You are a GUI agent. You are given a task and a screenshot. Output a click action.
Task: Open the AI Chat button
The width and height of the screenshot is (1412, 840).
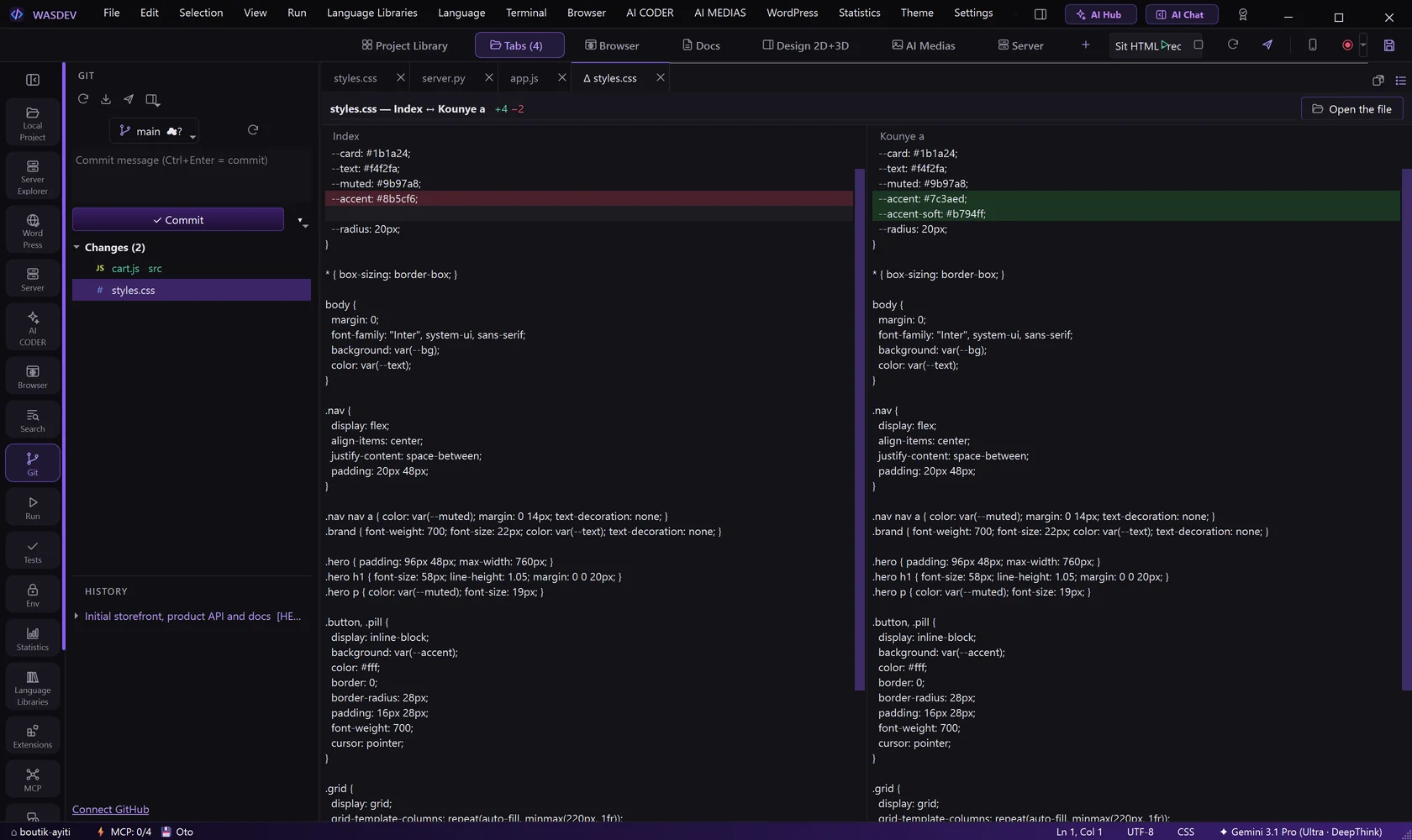1182,14
